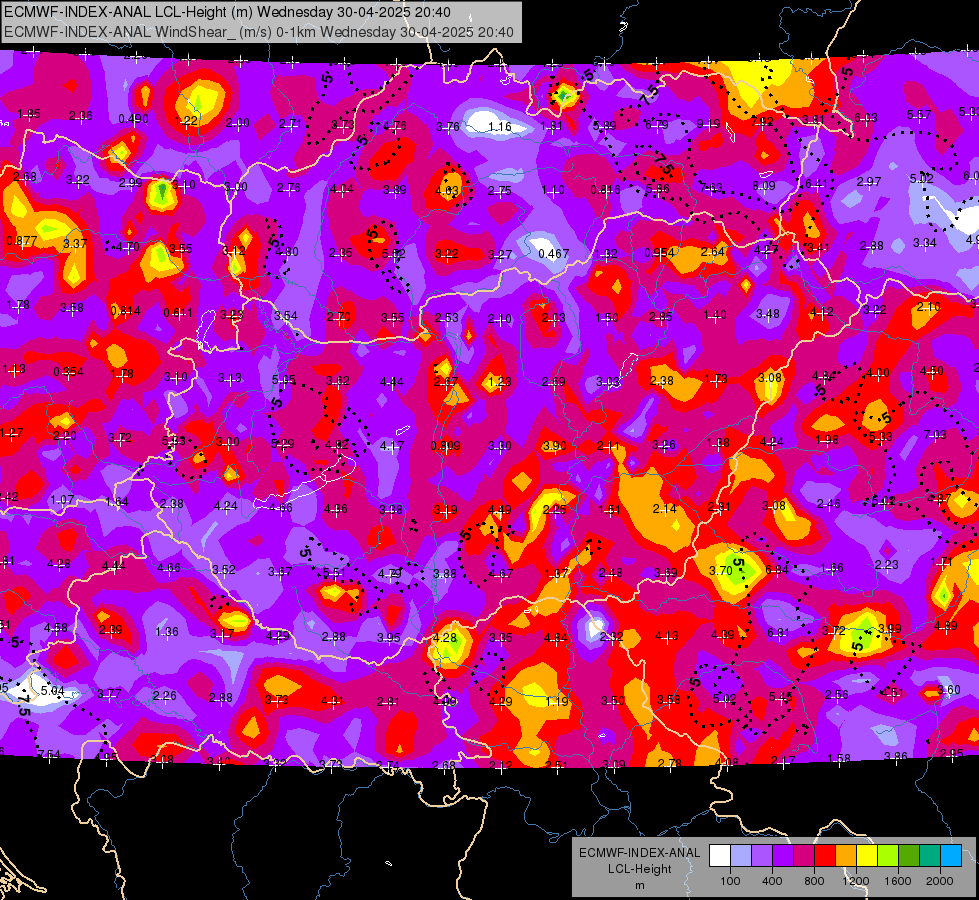This screenshot has width=979, height=900.
Task: Select the wind shear value 0.816
Action: 606,189
